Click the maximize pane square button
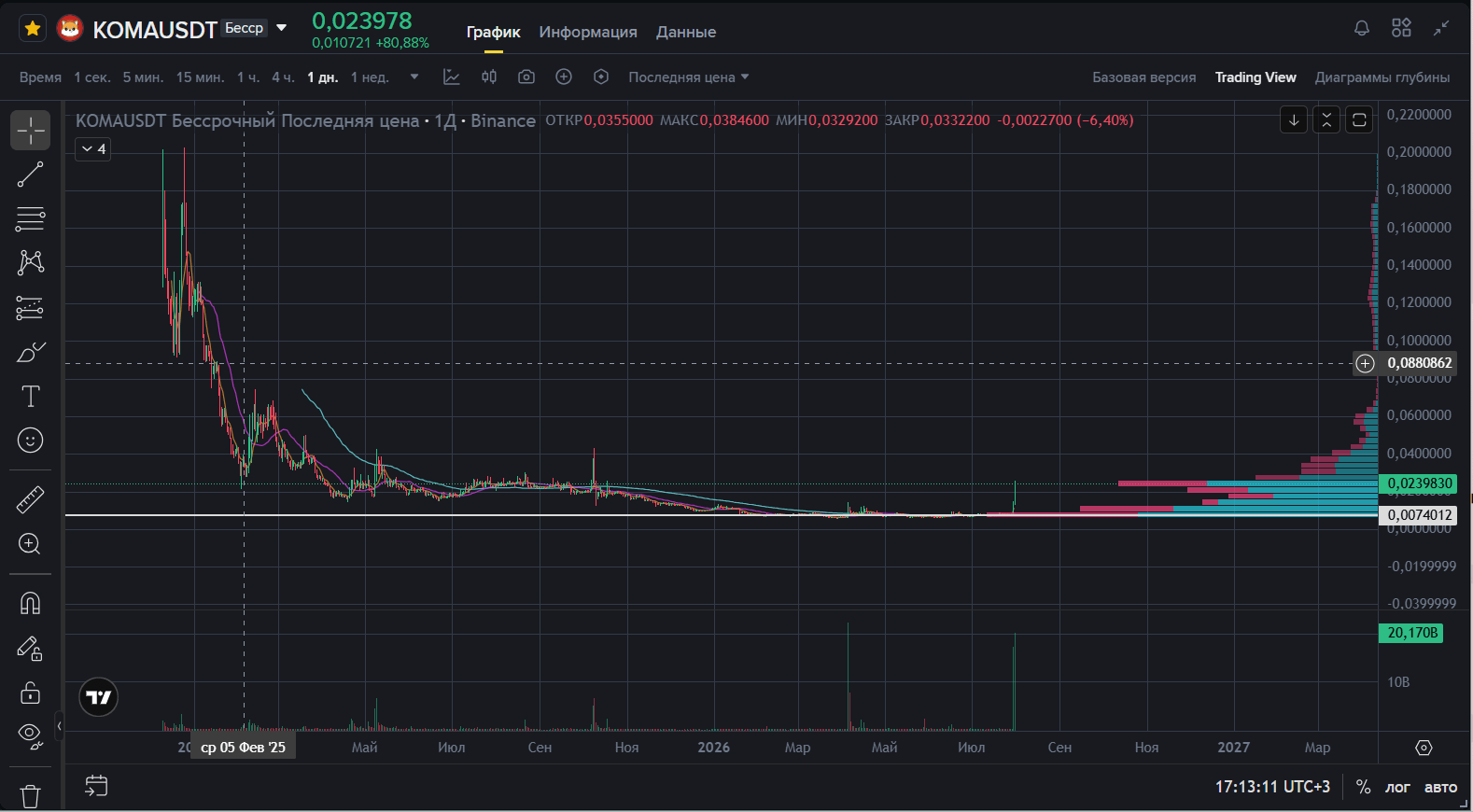 click(x=1359, y=120)
